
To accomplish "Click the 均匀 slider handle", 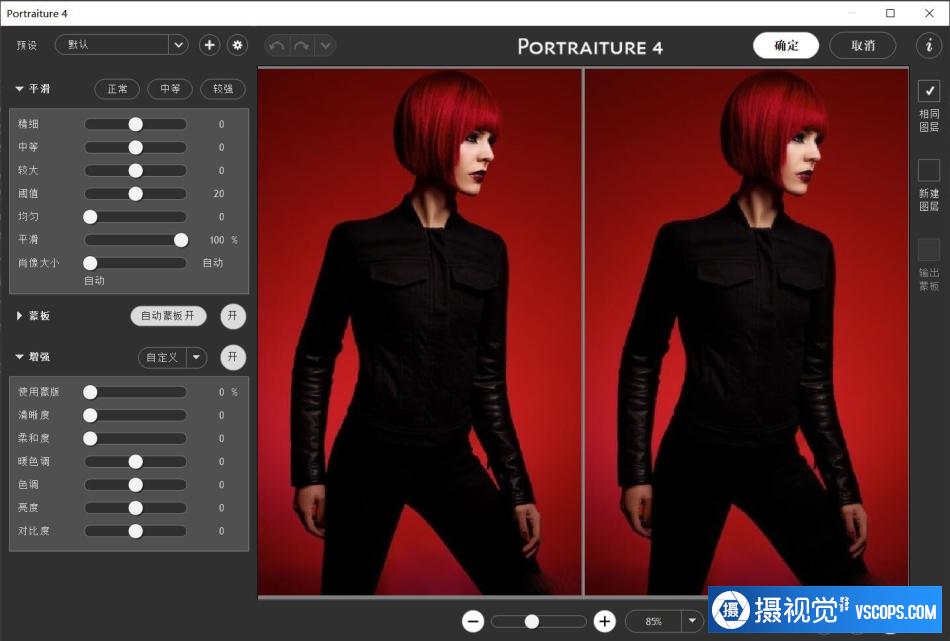I will (90, 217).
